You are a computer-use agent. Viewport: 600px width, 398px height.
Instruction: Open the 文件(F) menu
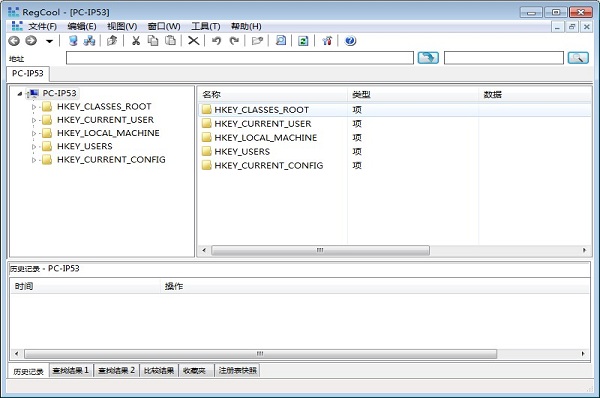pyautogui.click(x=42, y=26)
